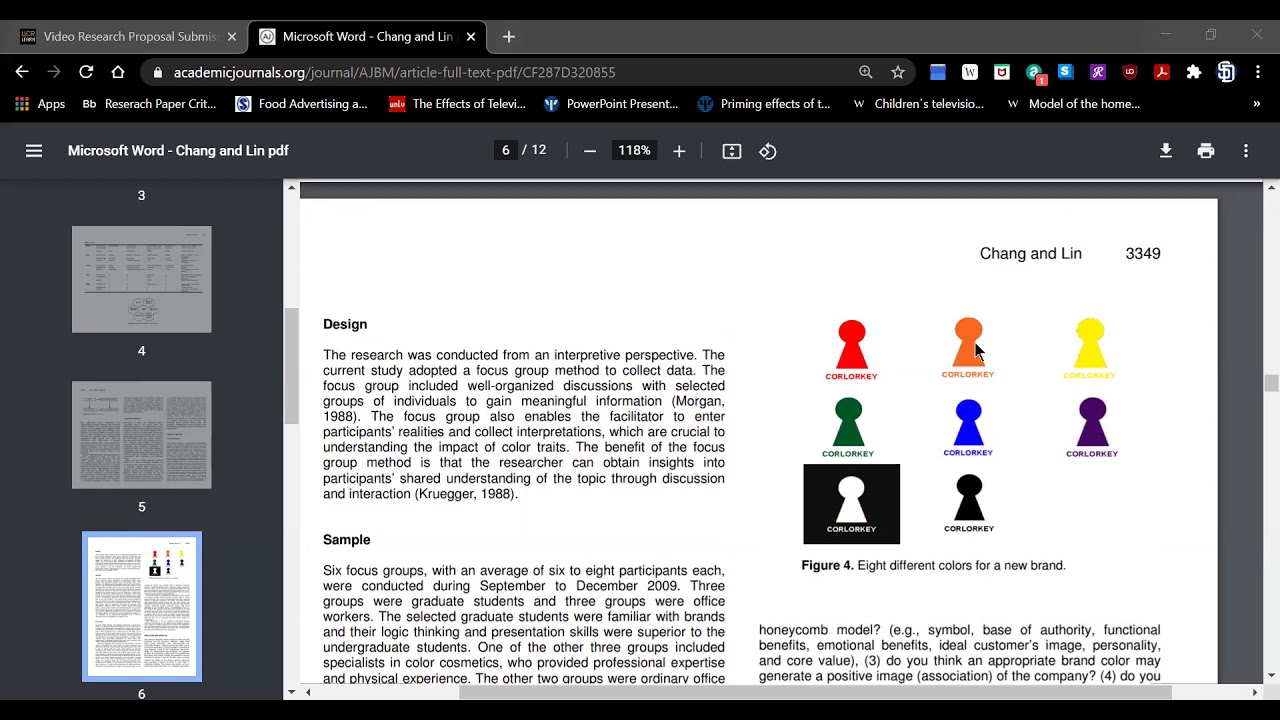Click the document scroll down arrow
Screen dimensions: 1280x720
1271,676
